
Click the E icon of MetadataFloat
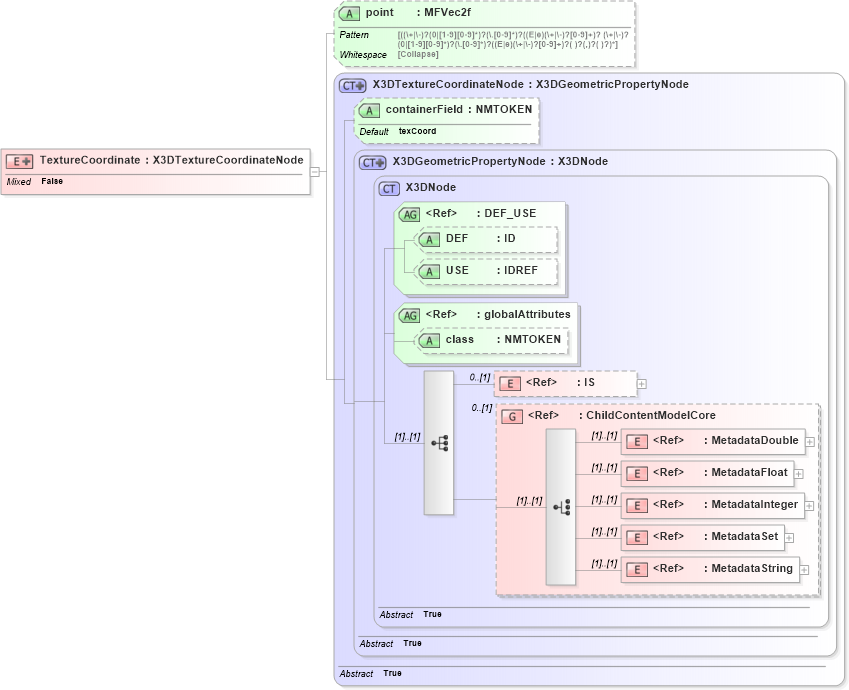637,473
